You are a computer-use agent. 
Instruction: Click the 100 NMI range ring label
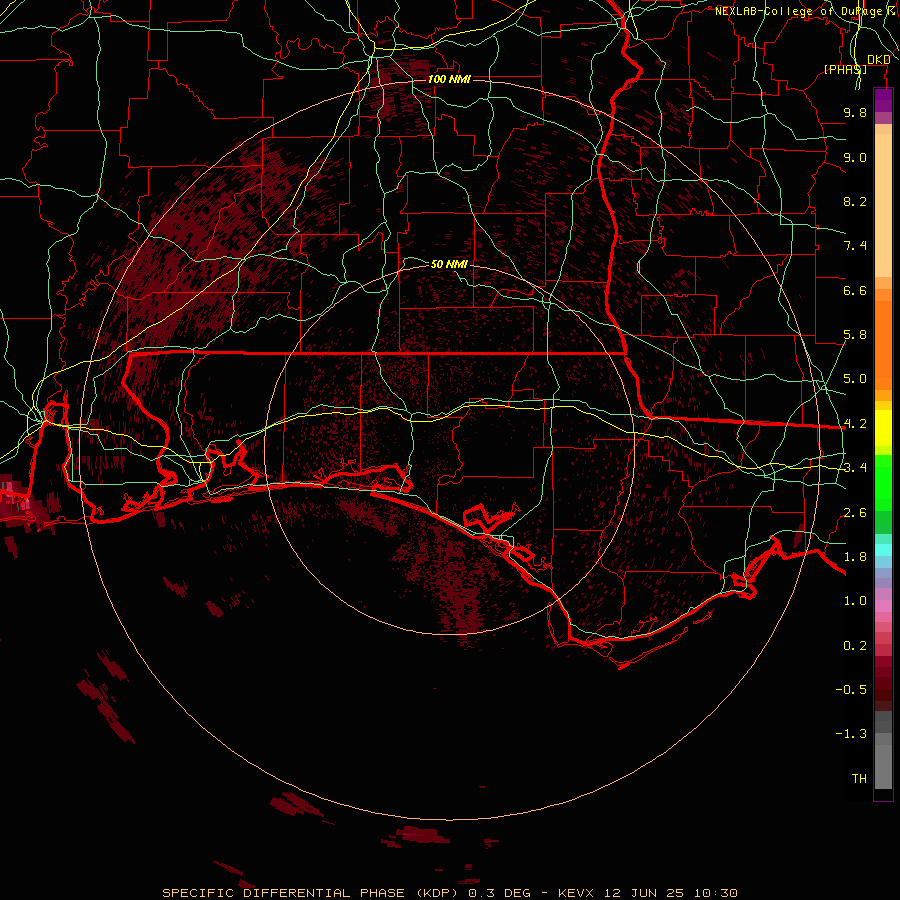[449, 79]
